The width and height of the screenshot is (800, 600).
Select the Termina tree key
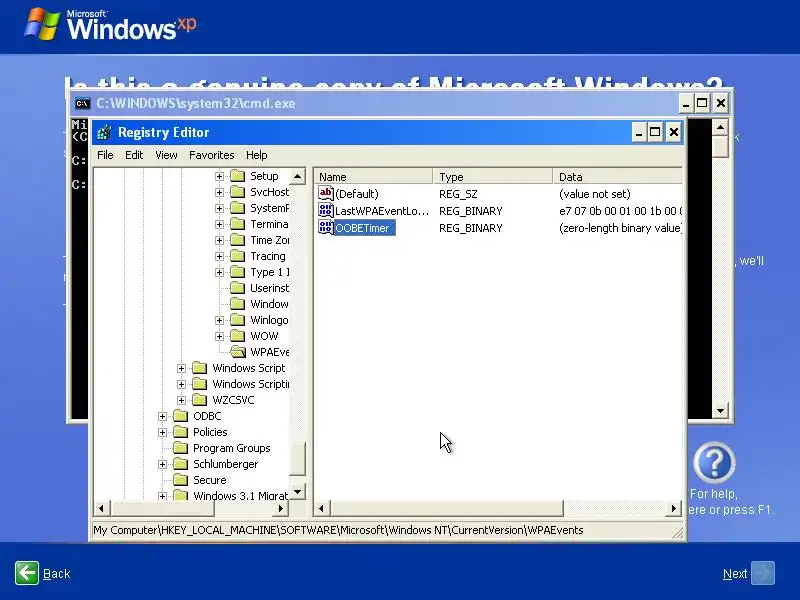(x=269, y=224)
